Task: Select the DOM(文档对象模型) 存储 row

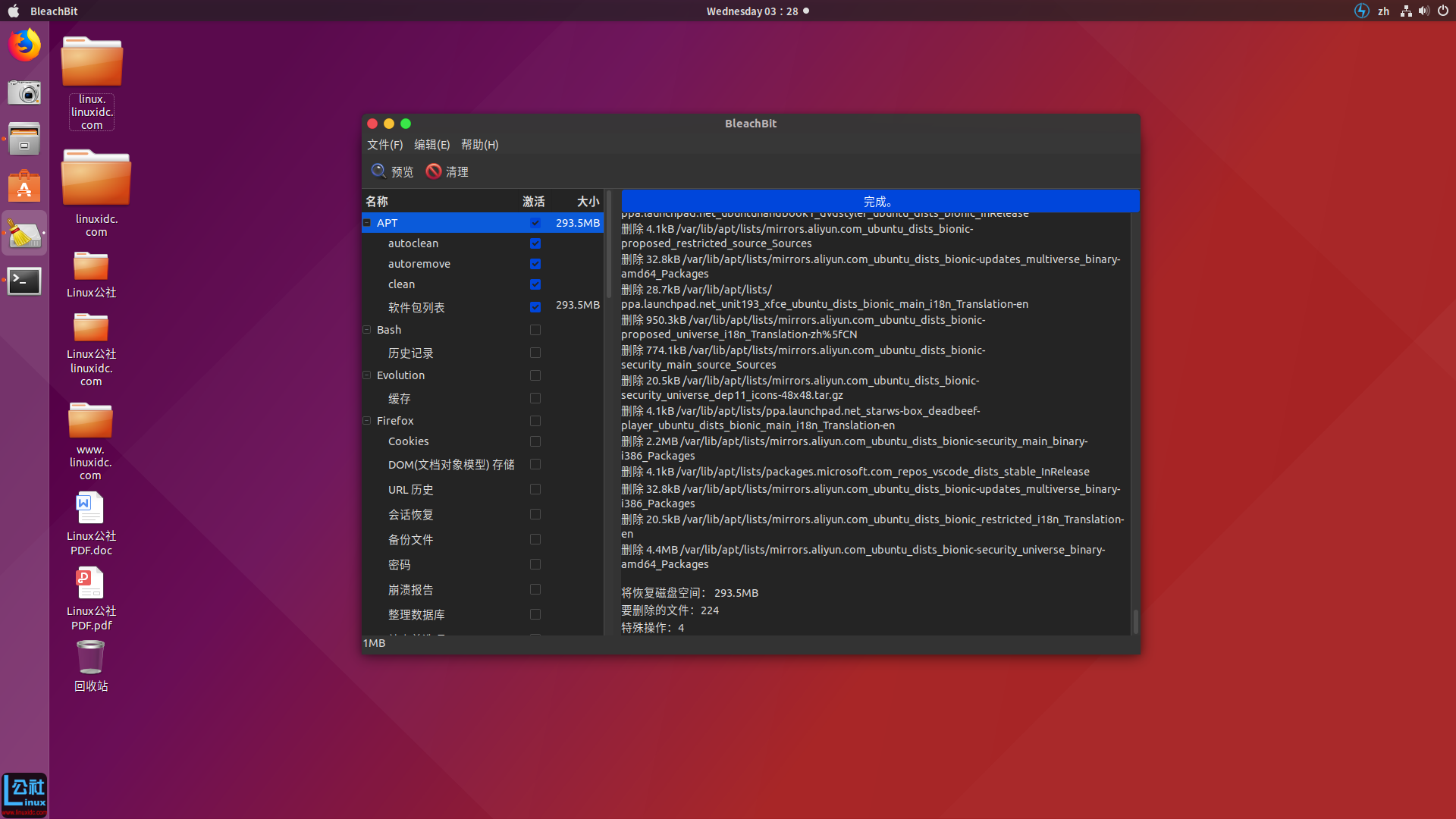Action: 482,464
